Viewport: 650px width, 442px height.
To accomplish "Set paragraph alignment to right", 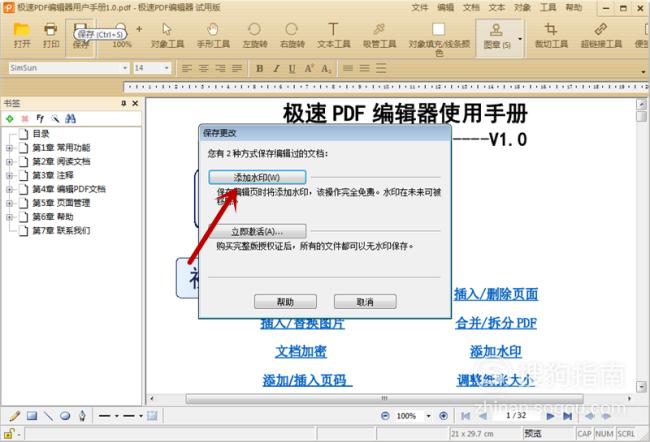I will tap(220, 68).
